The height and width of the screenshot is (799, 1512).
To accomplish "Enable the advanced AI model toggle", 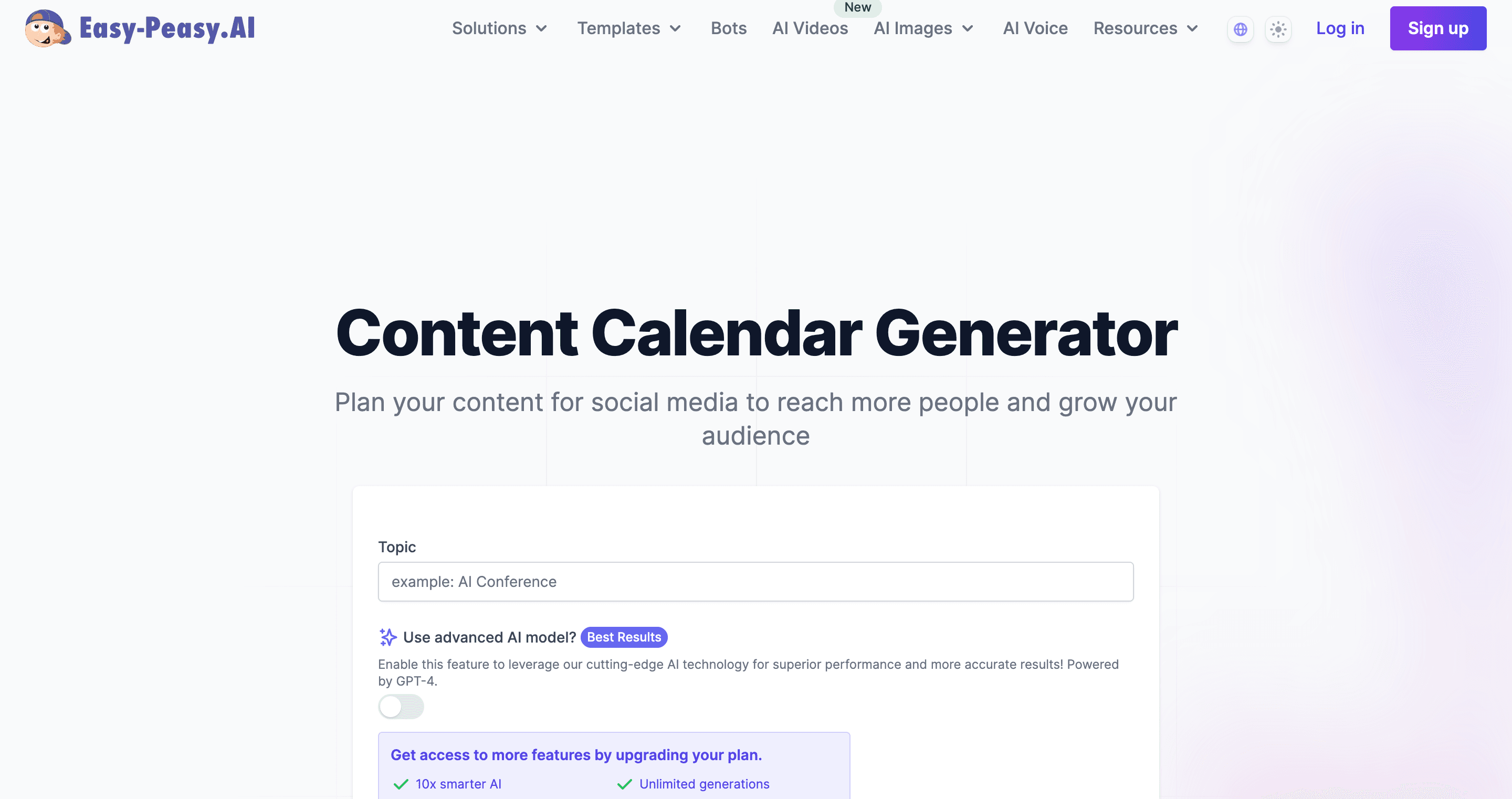I will point(401,707).
